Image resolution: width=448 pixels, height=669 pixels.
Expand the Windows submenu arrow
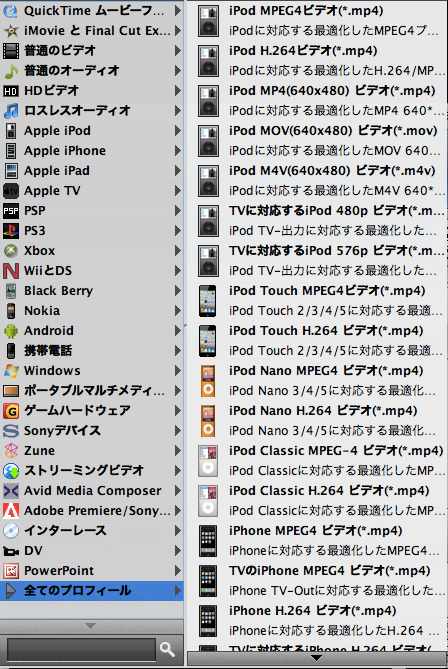[x=177, y=371]
